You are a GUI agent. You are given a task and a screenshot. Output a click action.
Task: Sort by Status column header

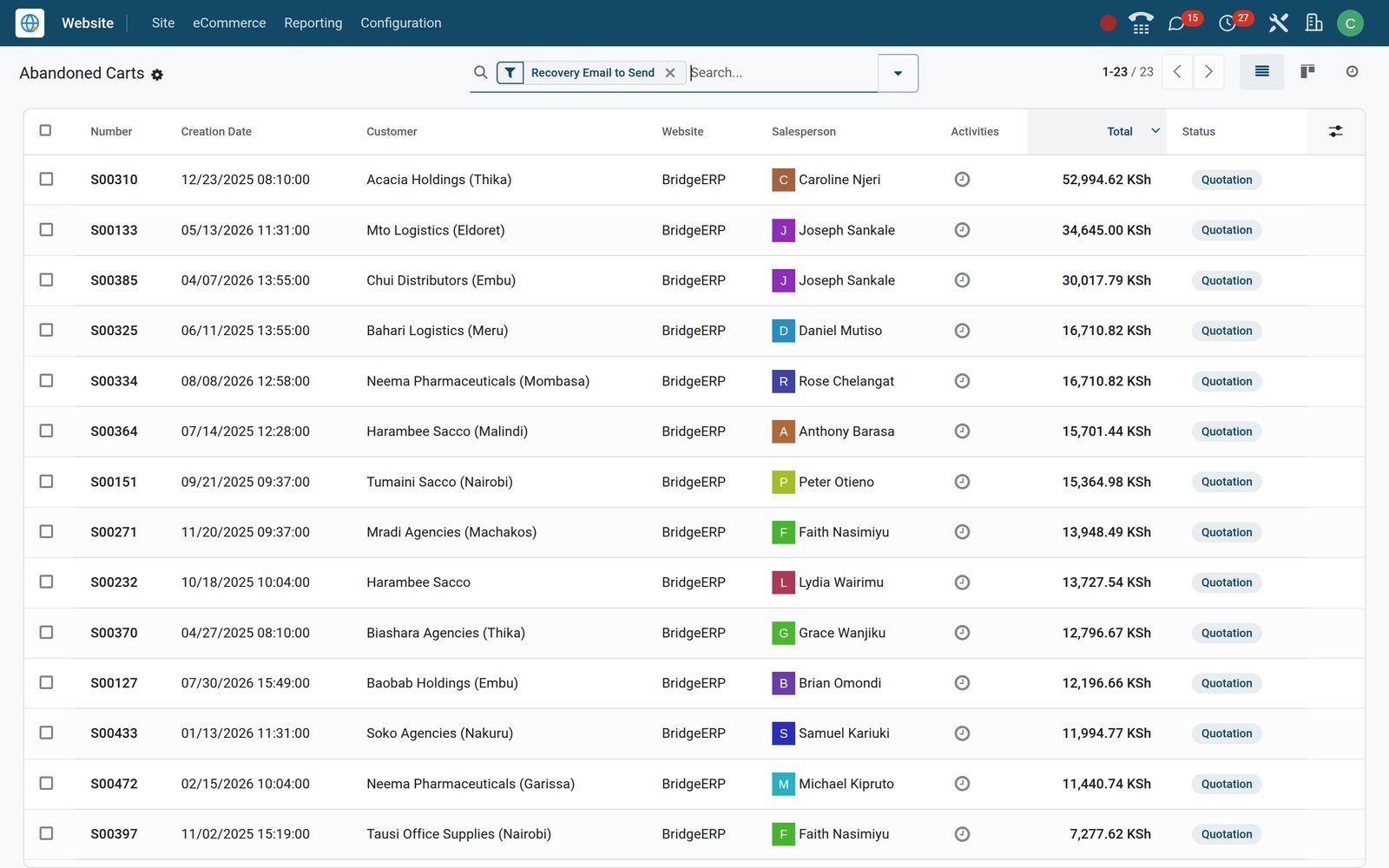[x=1198, y=132]
